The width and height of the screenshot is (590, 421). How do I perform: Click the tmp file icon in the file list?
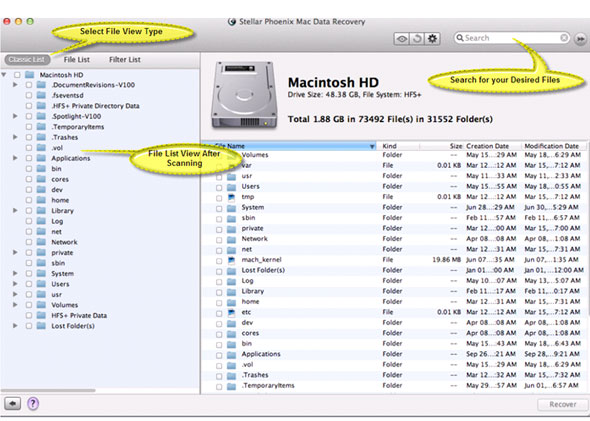pyautogui.click(x=231, y=197)
